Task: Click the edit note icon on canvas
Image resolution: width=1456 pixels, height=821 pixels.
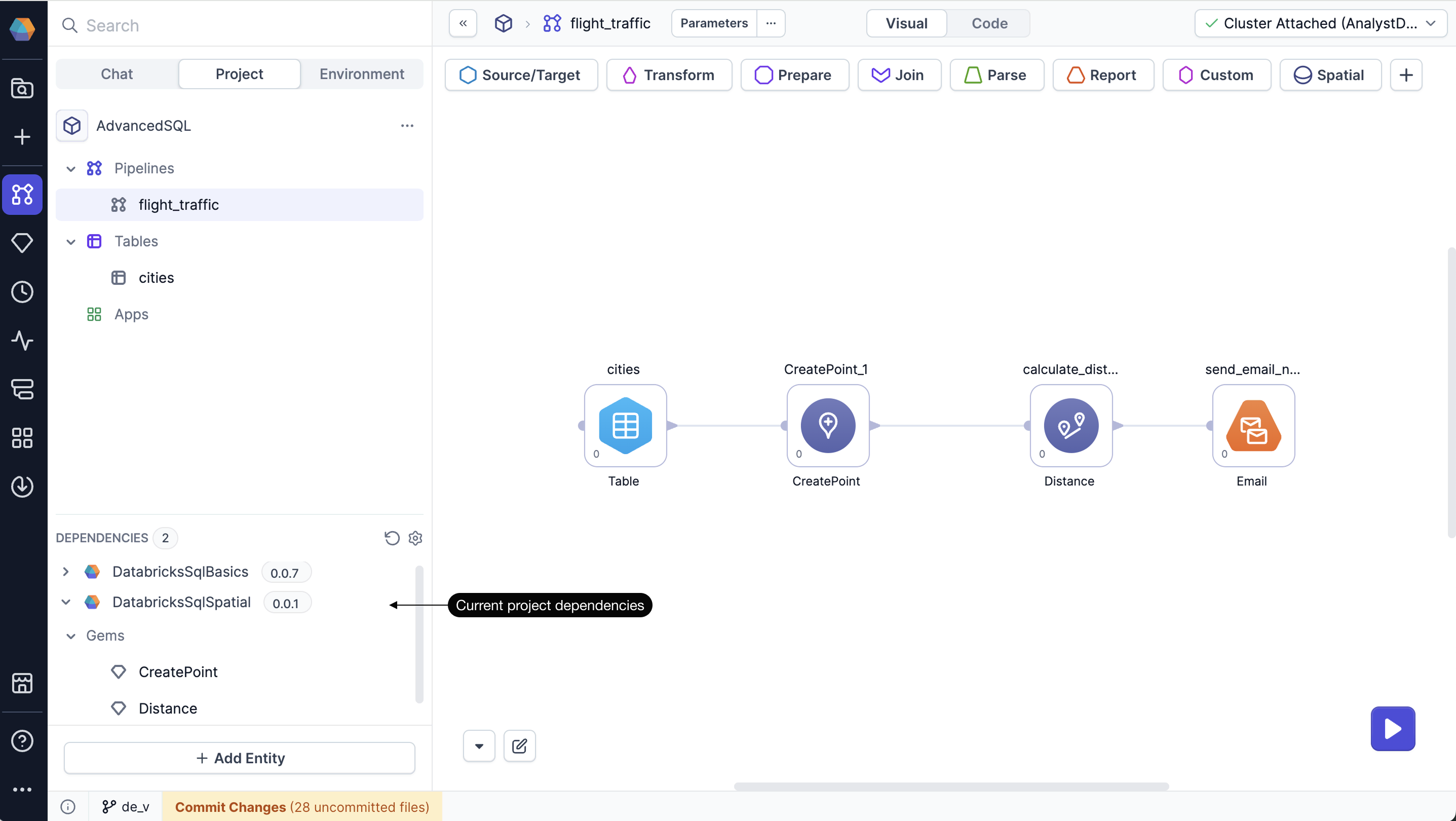Action: click(x=519, y=747)
